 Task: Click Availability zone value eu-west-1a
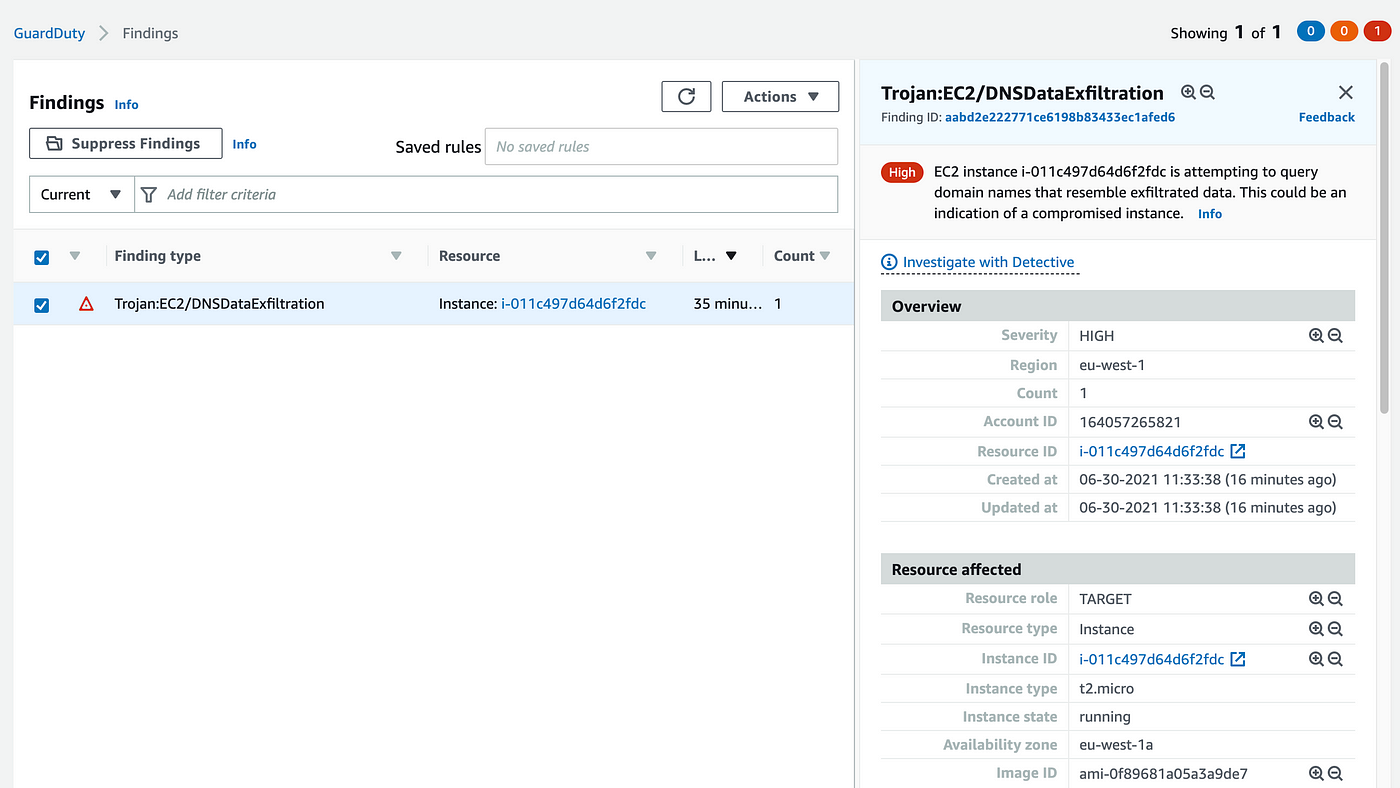1116,745
